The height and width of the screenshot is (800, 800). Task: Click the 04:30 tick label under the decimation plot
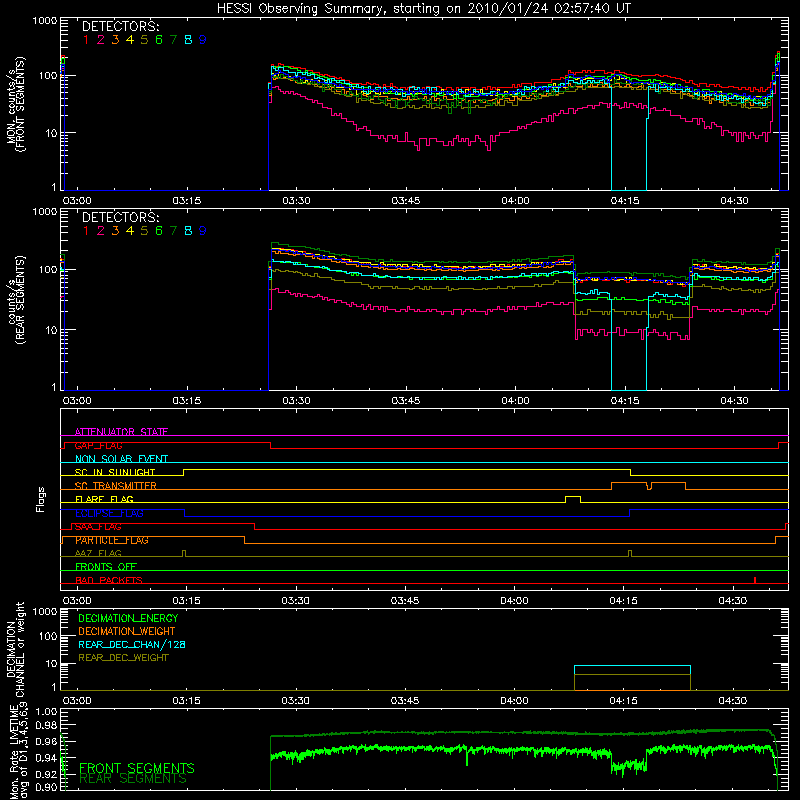[733, 701]
